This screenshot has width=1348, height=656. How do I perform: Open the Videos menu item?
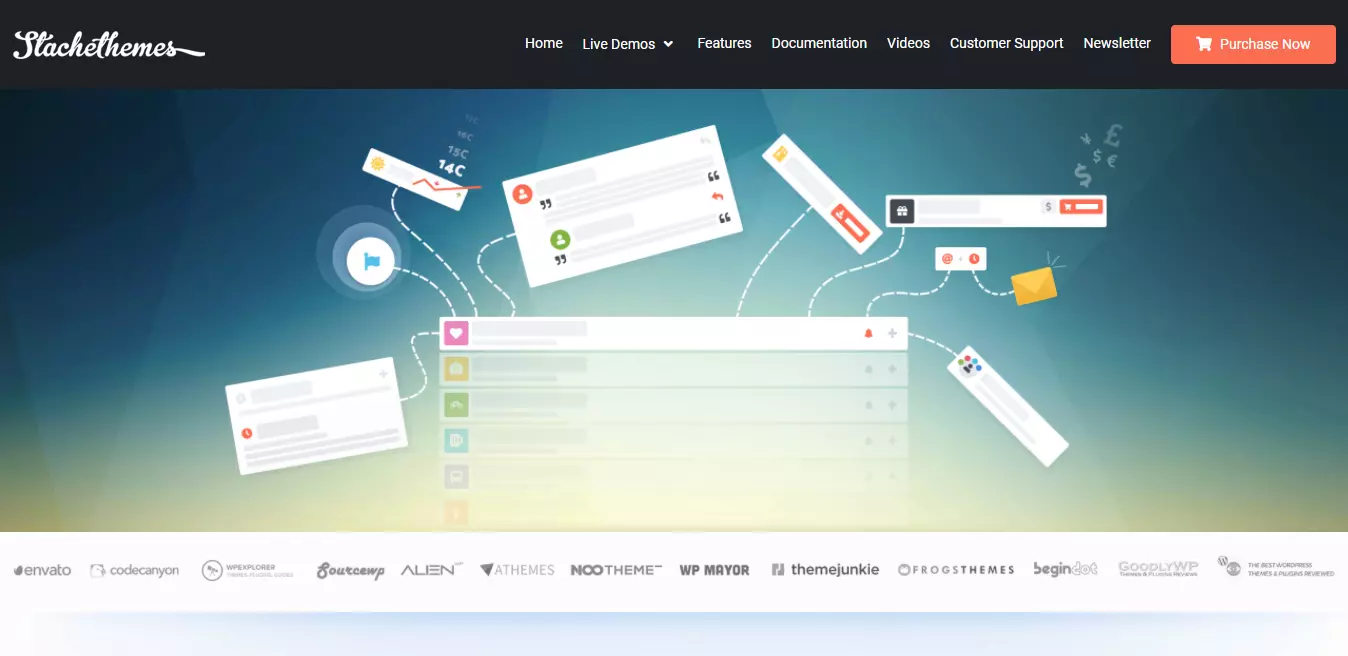[908, 43]
